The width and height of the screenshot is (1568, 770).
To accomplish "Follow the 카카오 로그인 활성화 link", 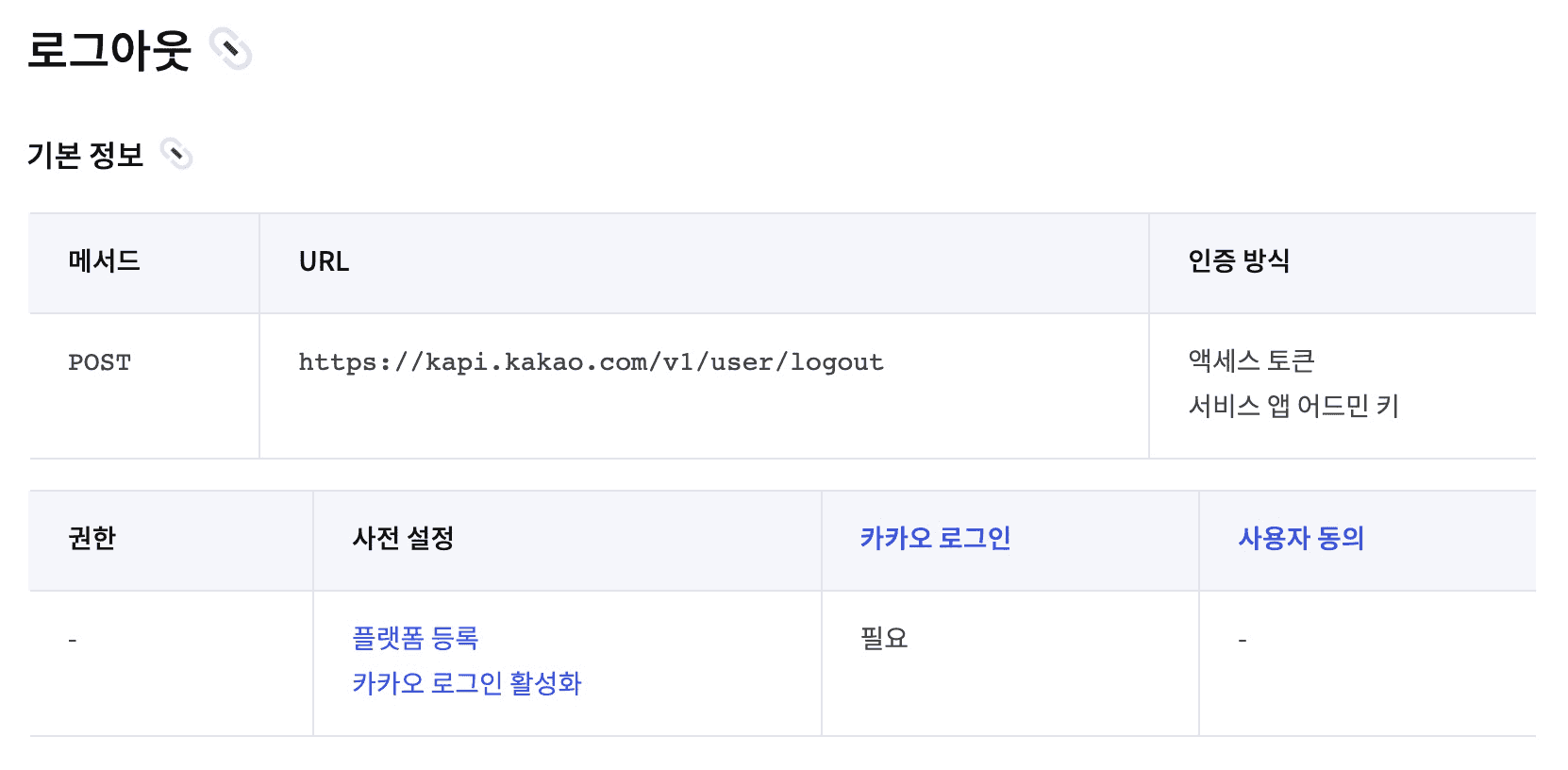I will point(467,683).
